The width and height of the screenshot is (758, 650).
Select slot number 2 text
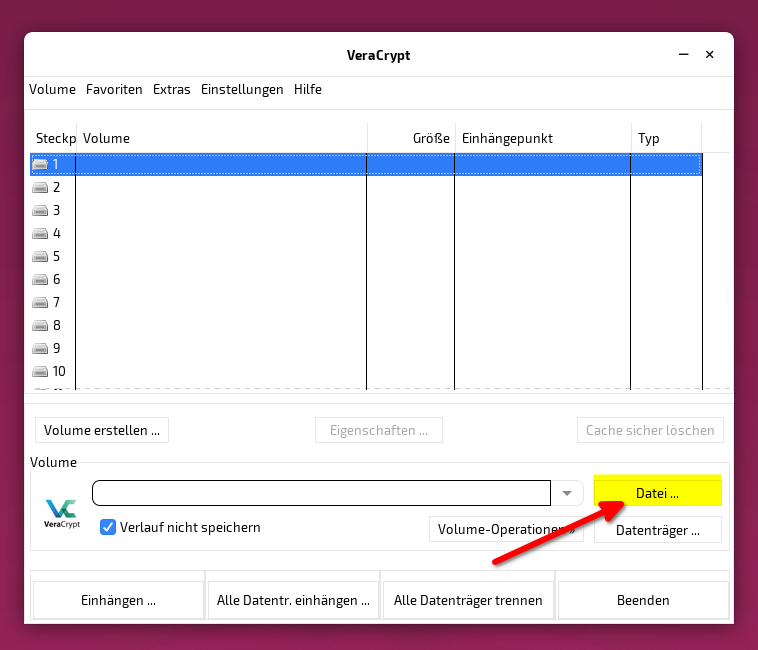[57, 188]
